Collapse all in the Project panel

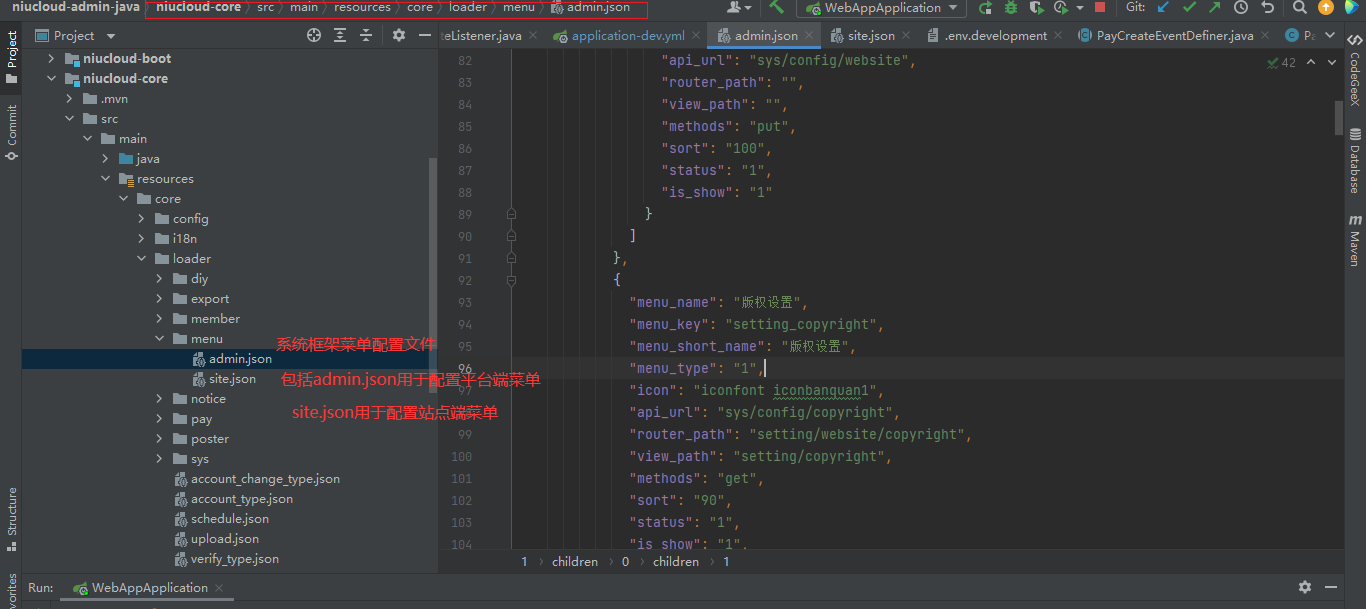click(x=366, y=35)
